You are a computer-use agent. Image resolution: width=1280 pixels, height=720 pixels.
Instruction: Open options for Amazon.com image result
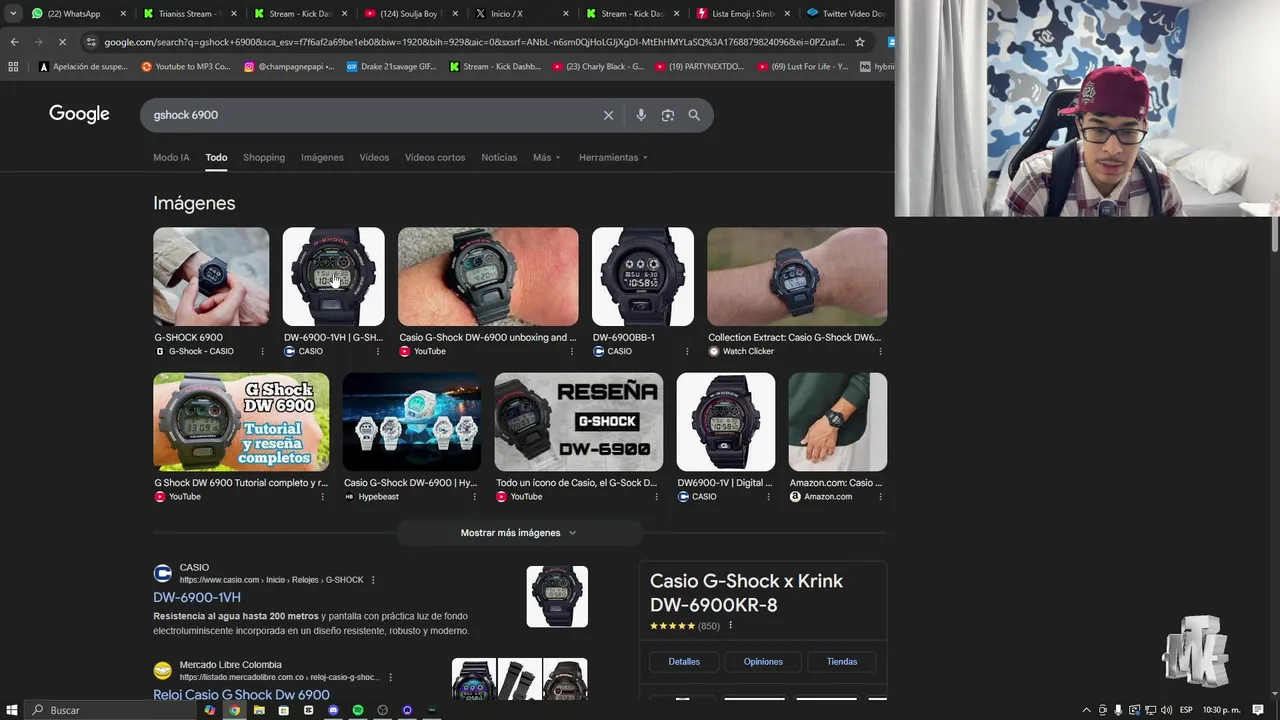(x=880, y=497)
